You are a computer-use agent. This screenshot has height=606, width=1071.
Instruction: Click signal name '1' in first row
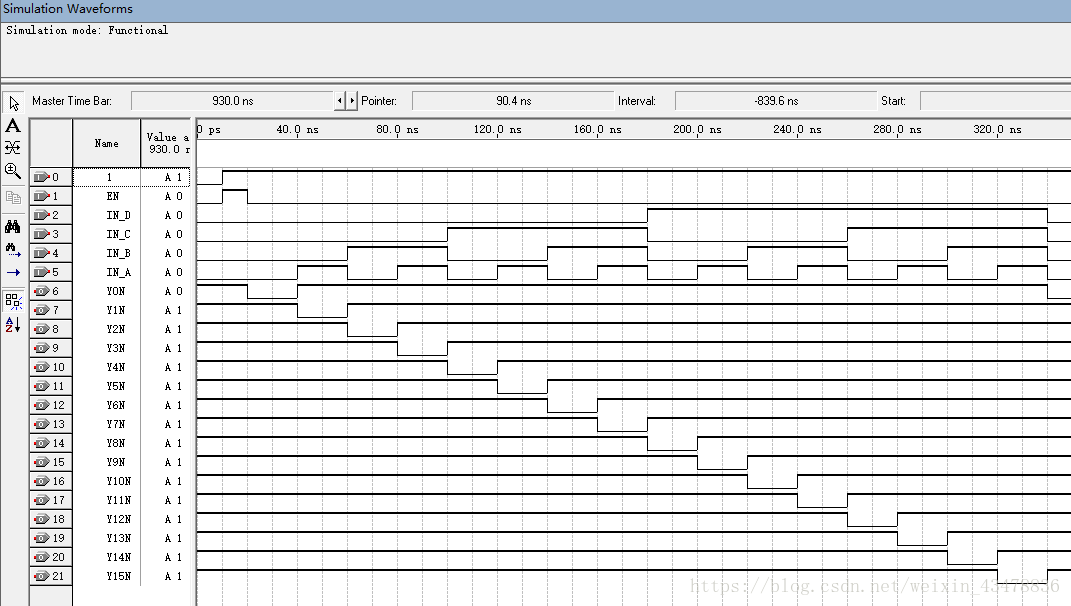109,177
